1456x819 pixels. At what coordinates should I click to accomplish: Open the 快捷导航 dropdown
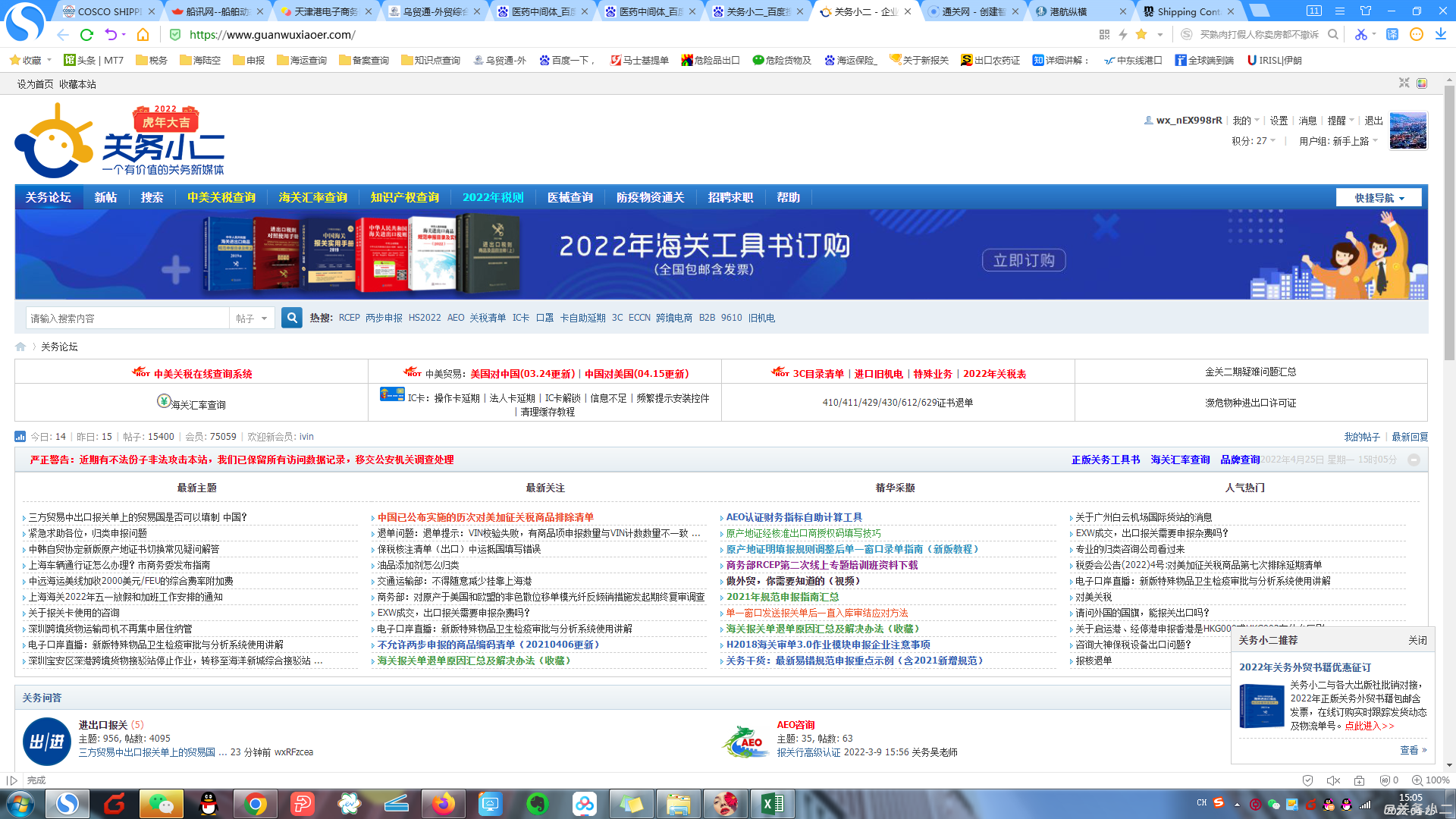1379,198
